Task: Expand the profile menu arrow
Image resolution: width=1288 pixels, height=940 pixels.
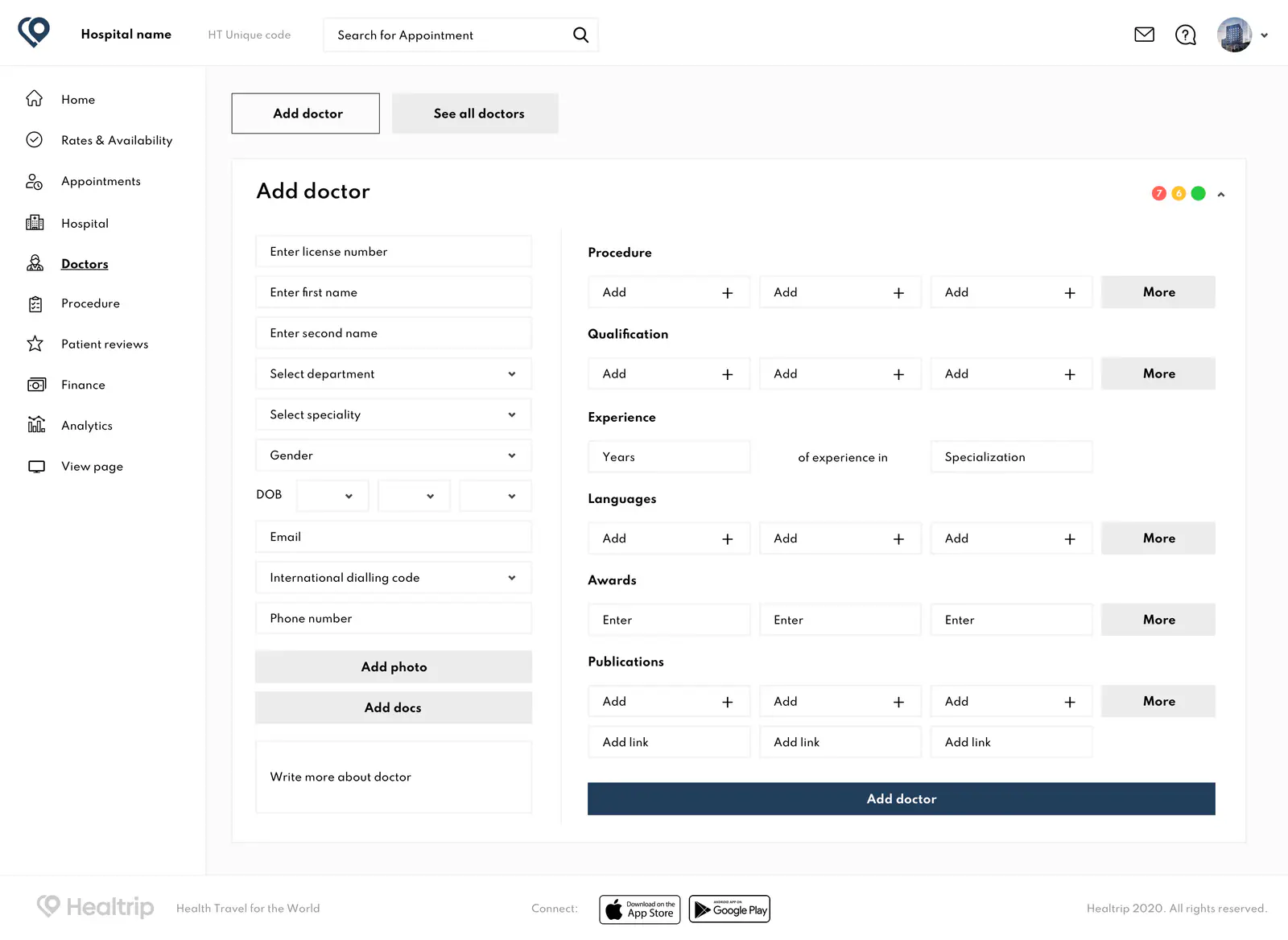Action: pyautogui.click(x=1264, y=35)
